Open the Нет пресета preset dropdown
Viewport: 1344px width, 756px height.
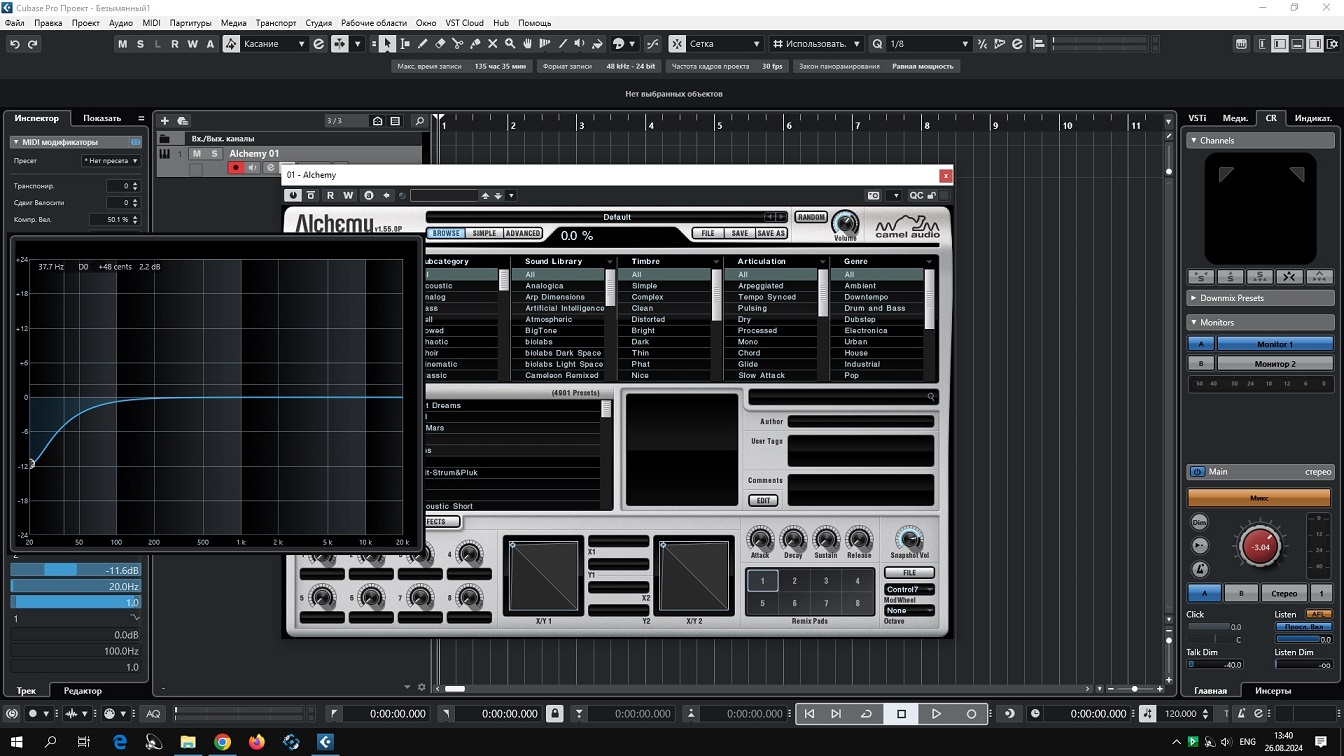pos(111,161)
